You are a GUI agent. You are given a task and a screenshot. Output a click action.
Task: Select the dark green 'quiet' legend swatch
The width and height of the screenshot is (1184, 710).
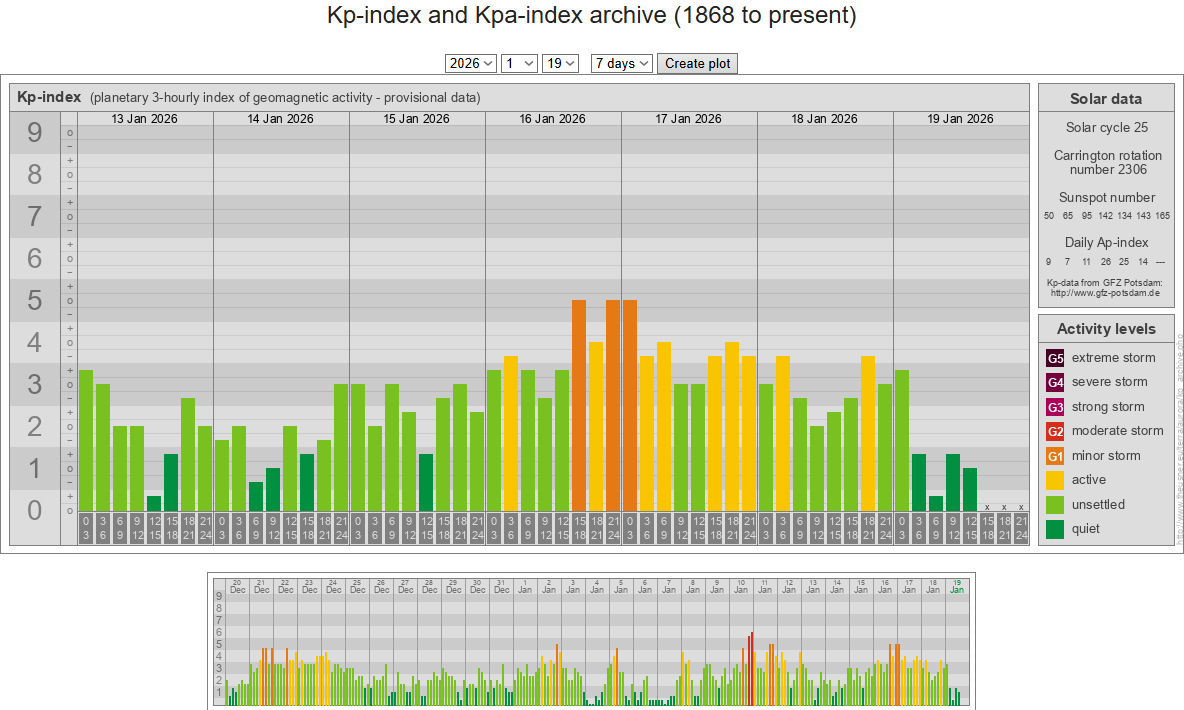[x=1055, y=529]
